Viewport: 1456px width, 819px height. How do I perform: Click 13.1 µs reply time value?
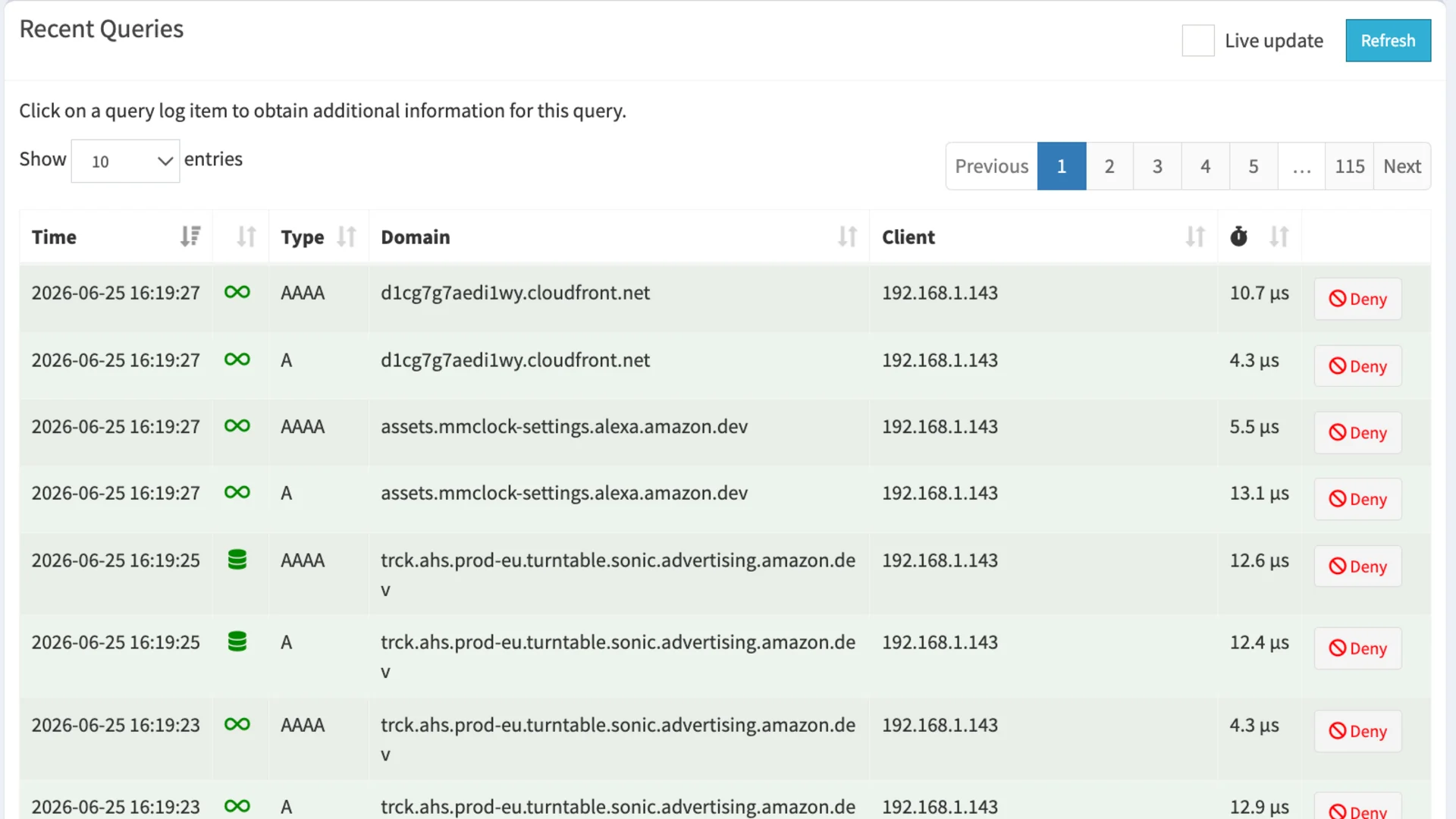pyautogui.click(x=1259, y=493)
